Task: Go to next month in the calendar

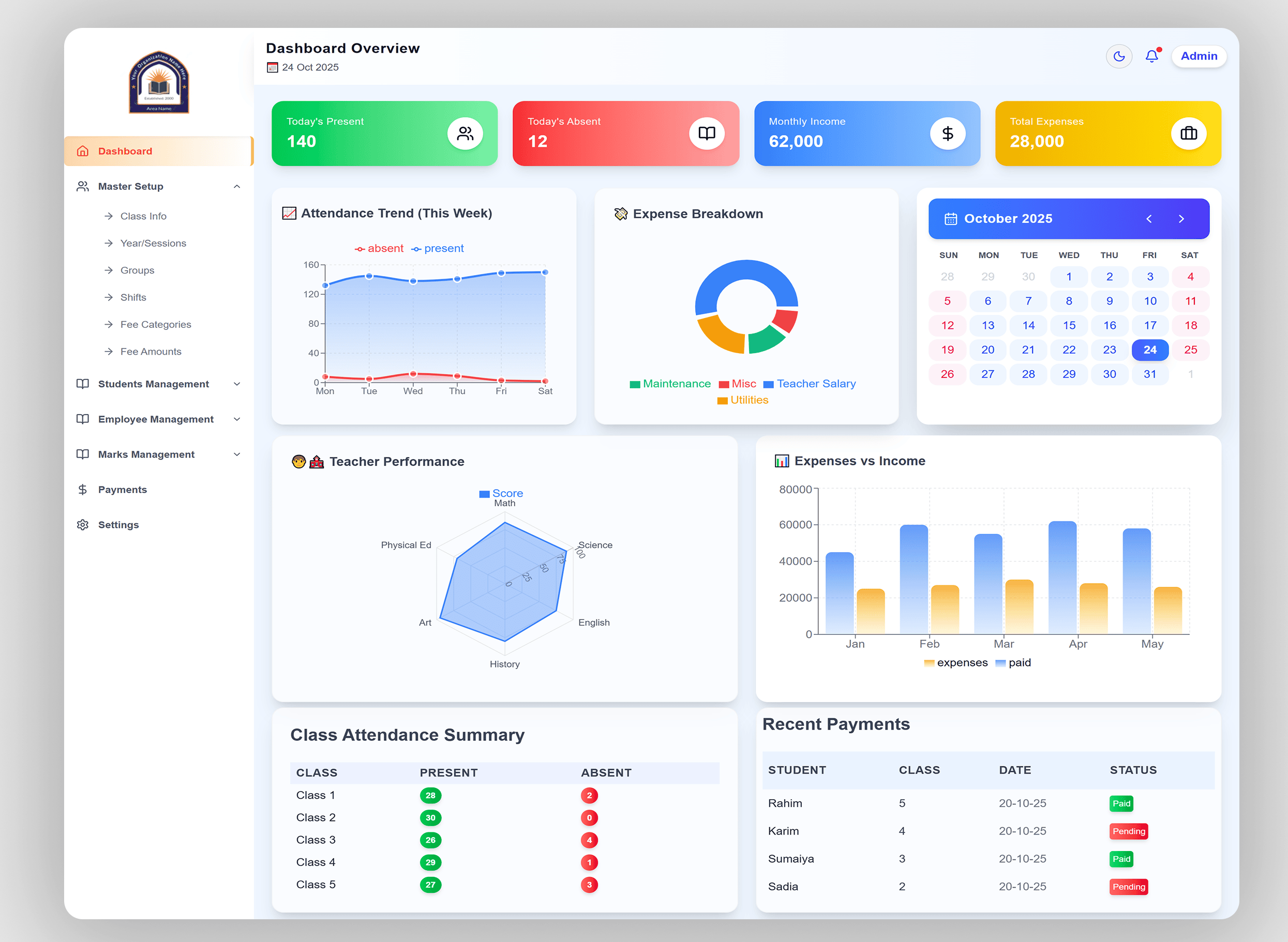Action: pyautogui.click(x=1181, y=219)
